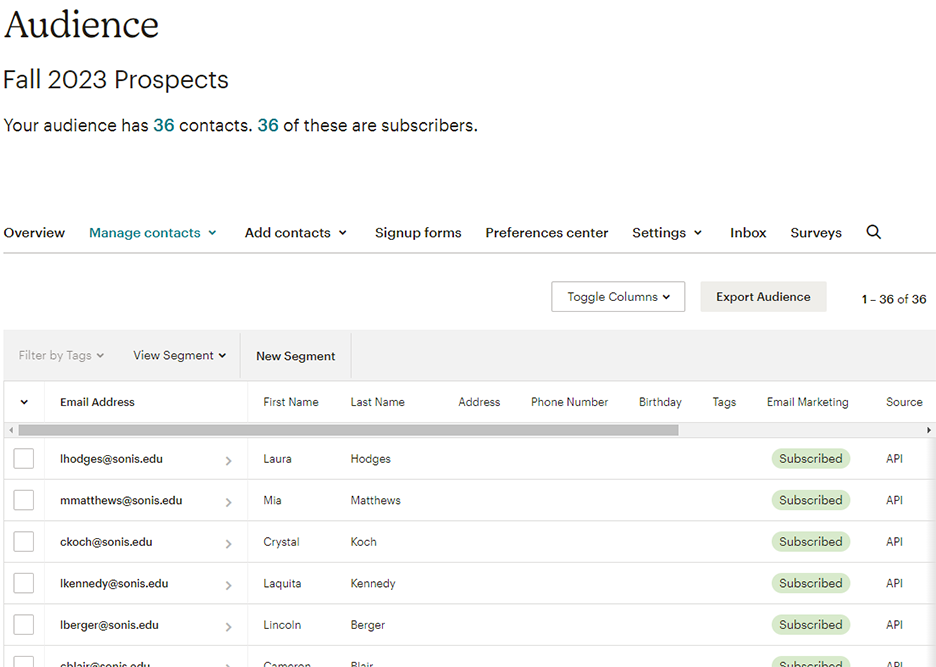This screenshot has width=936, height=667.
Task: Expand details for lberger@sonis.edu row chevron
Action: coord(229,624)
